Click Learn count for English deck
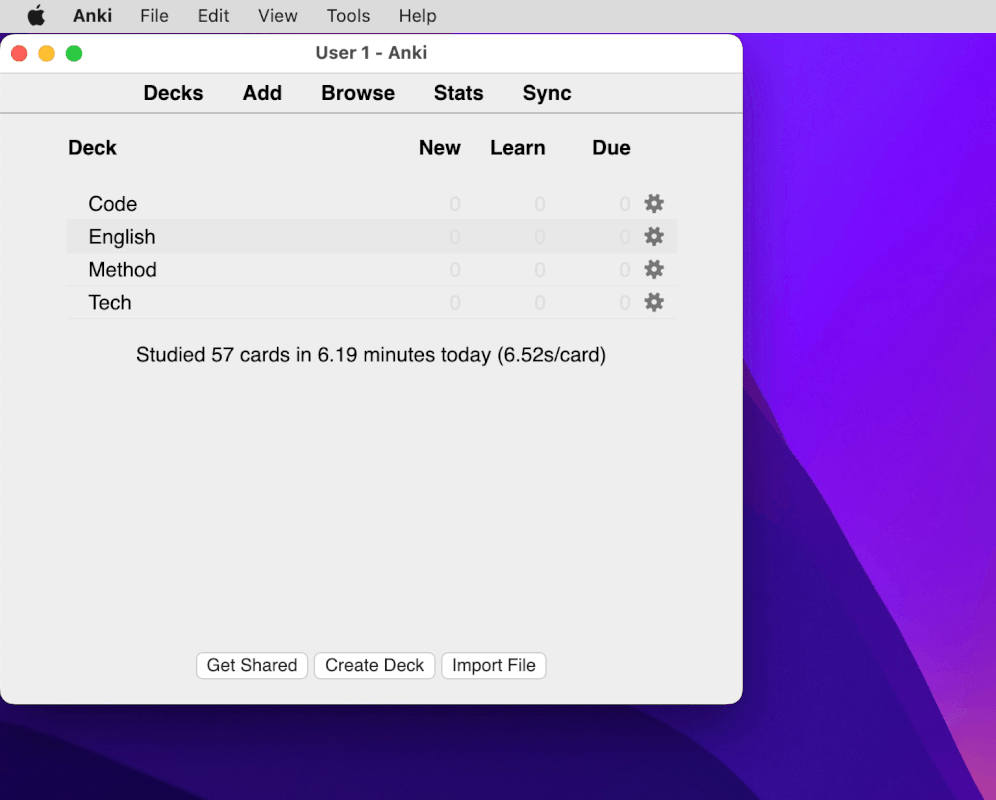 (x=539, y=237)
